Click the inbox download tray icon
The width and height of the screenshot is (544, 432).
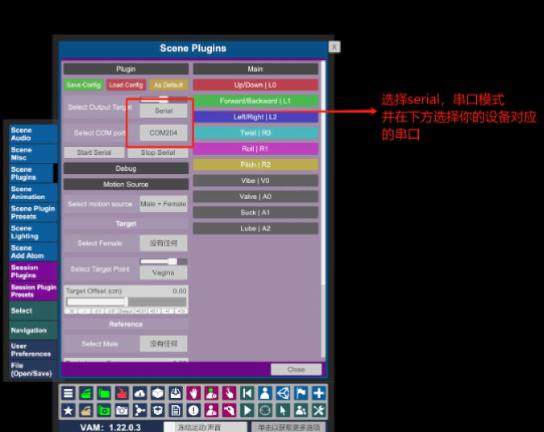tap(176, 393)
